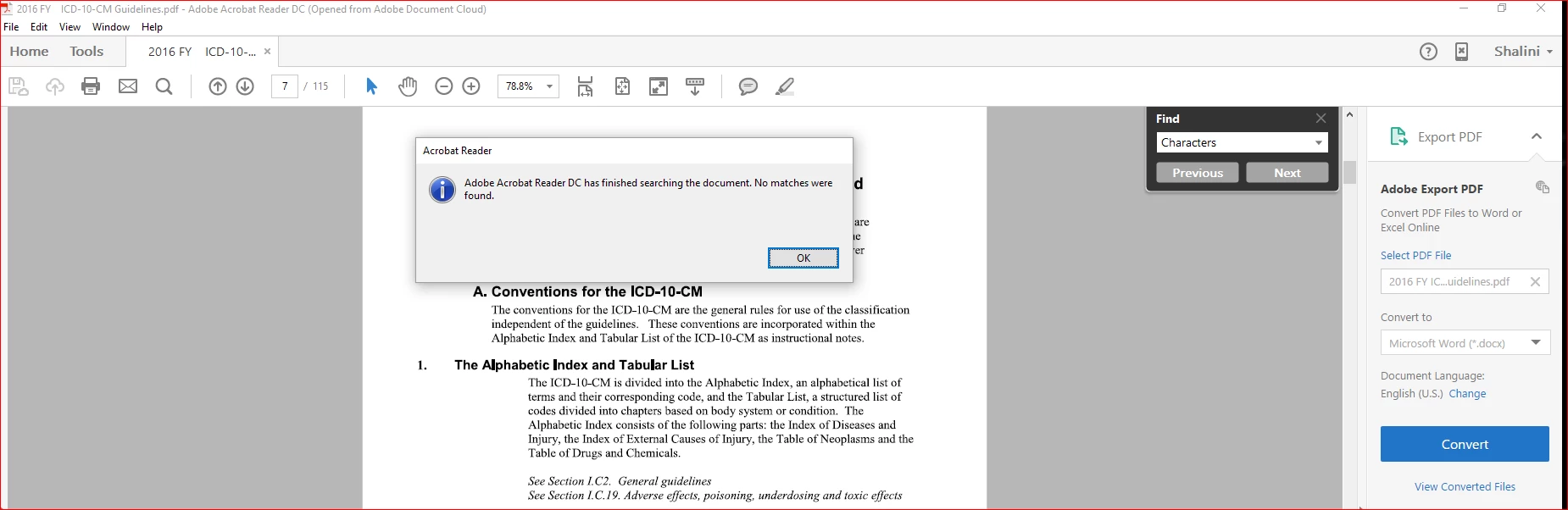Click the copy icon beside Adobe Export PDF
Viewport: 1568px width, 510px height.
click(x=1543, y=187)
